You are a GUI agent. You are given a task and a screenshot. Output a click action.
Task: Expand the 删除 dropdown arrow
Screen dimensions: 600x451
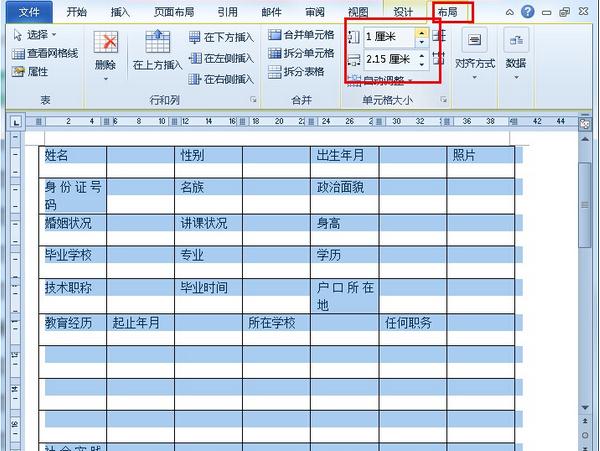coord(106,79)
